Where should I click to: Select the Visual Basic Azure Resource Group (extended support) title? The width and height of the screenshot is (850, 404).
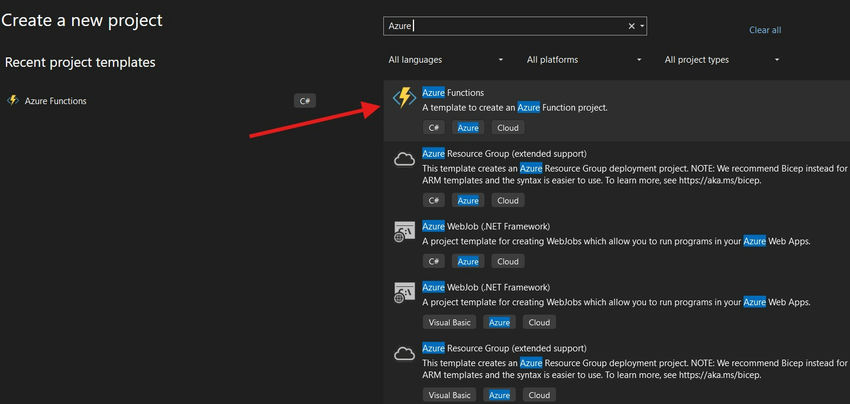pyautogui.click(x=504, y=348)
